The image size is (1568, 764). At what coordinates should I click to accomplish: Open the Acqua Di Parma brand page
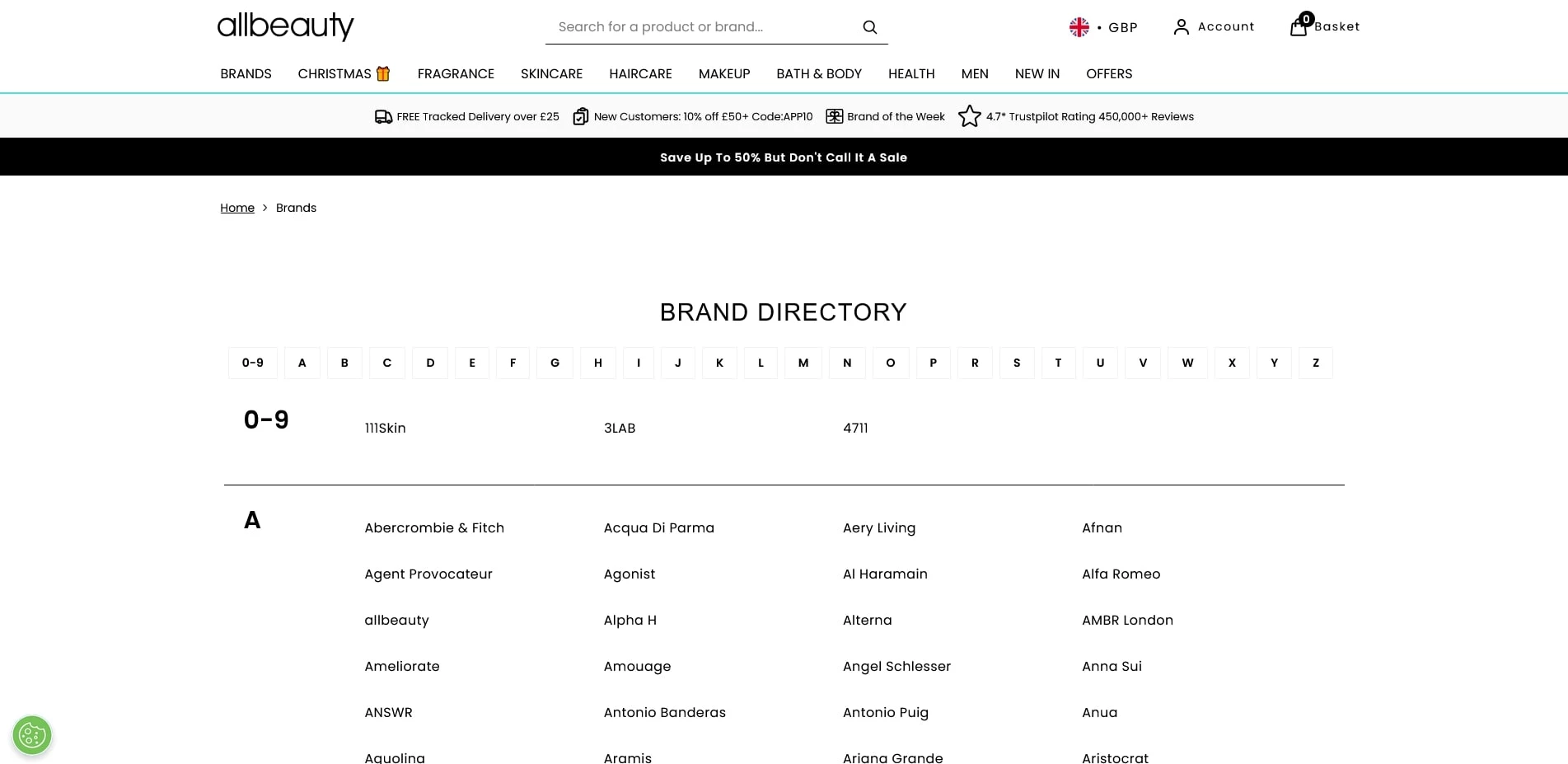(x=658, y=527)
